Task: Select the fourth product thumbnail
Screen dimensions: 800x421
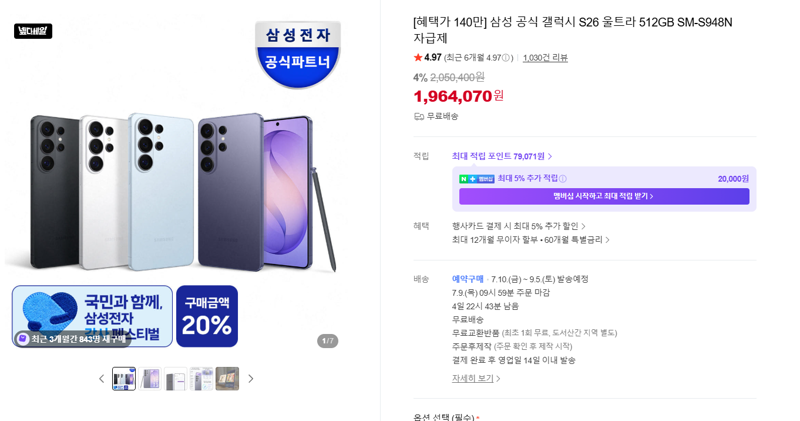Action: pos(202,379)
